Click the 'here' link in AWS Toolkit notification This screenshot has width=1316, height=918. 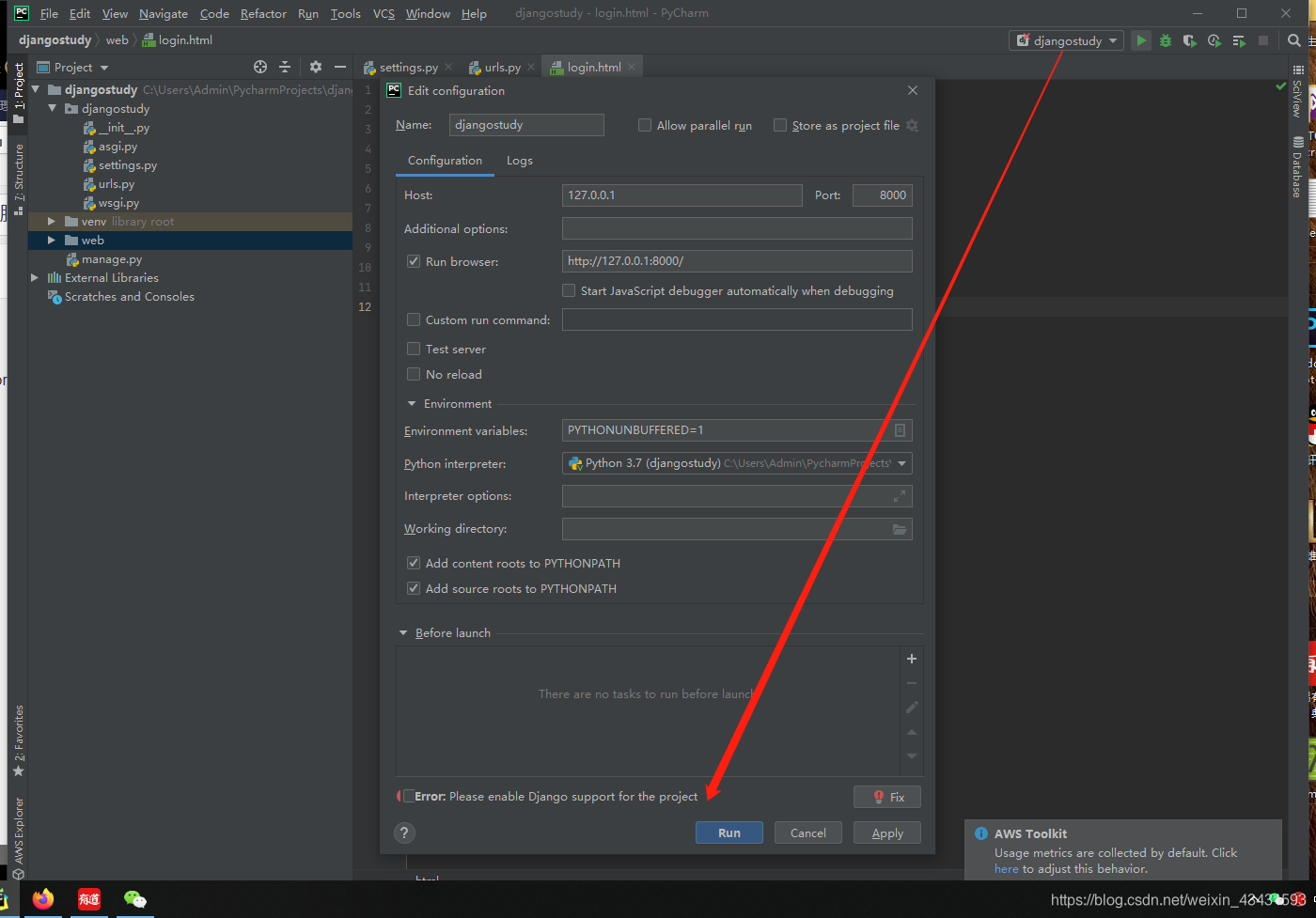tap(1006, 869)
